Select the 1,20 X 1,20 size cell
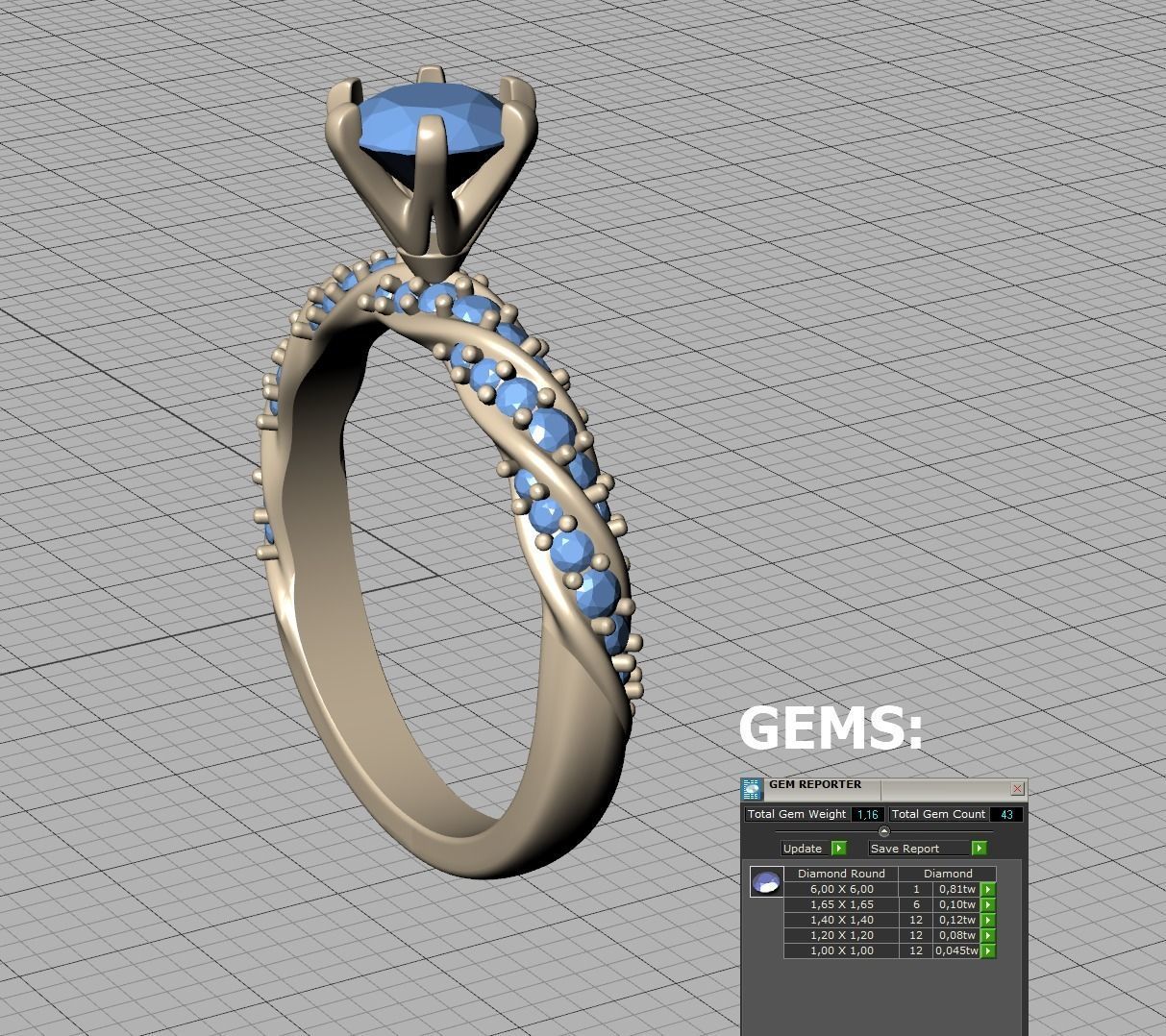This screenshot has height=1036, width=1166. pyautogui.click(x=841, y=936)
